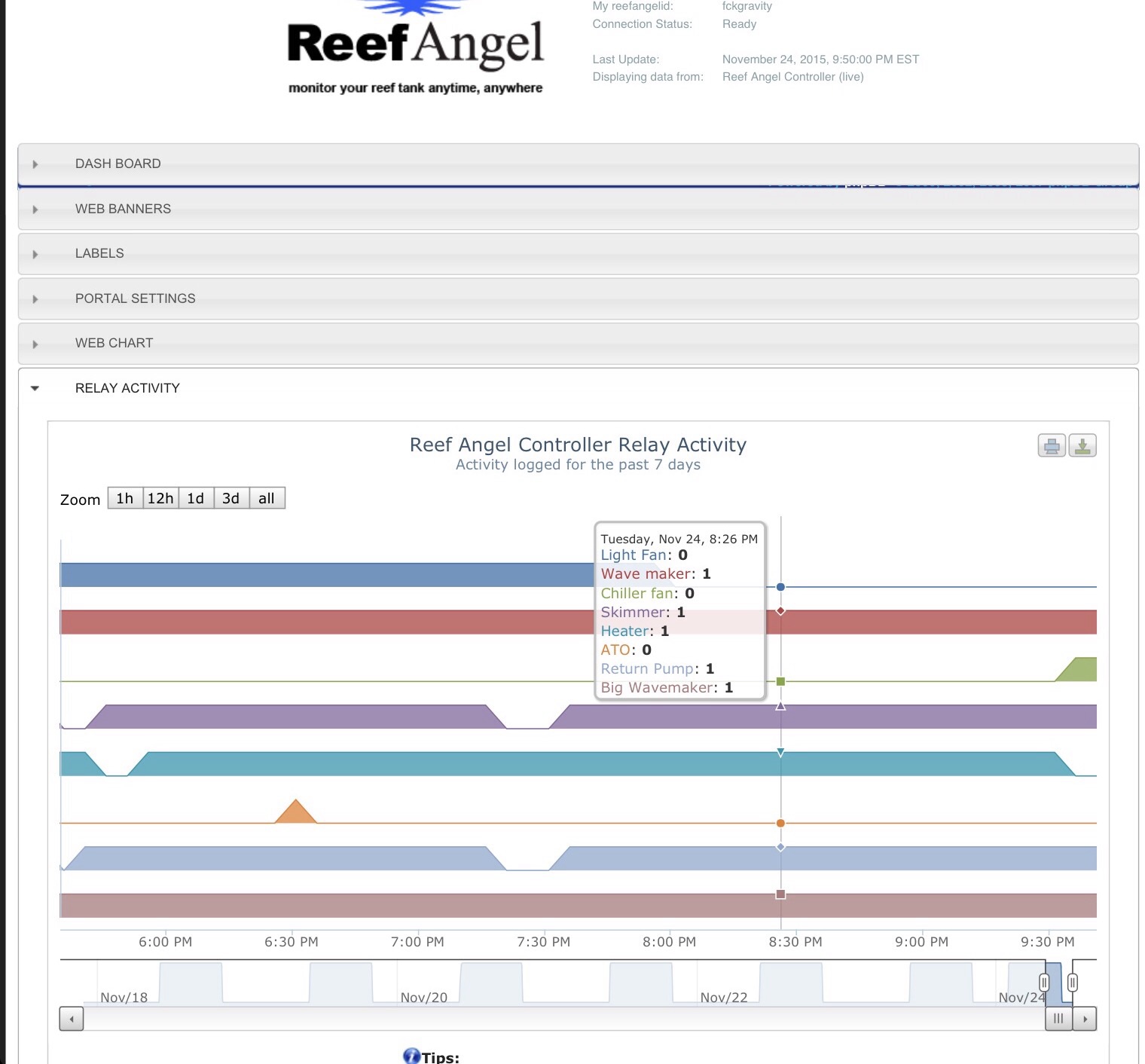
Task: Collapse the RELAY ACTIVITY section arrow
Action: pos(35,389)
